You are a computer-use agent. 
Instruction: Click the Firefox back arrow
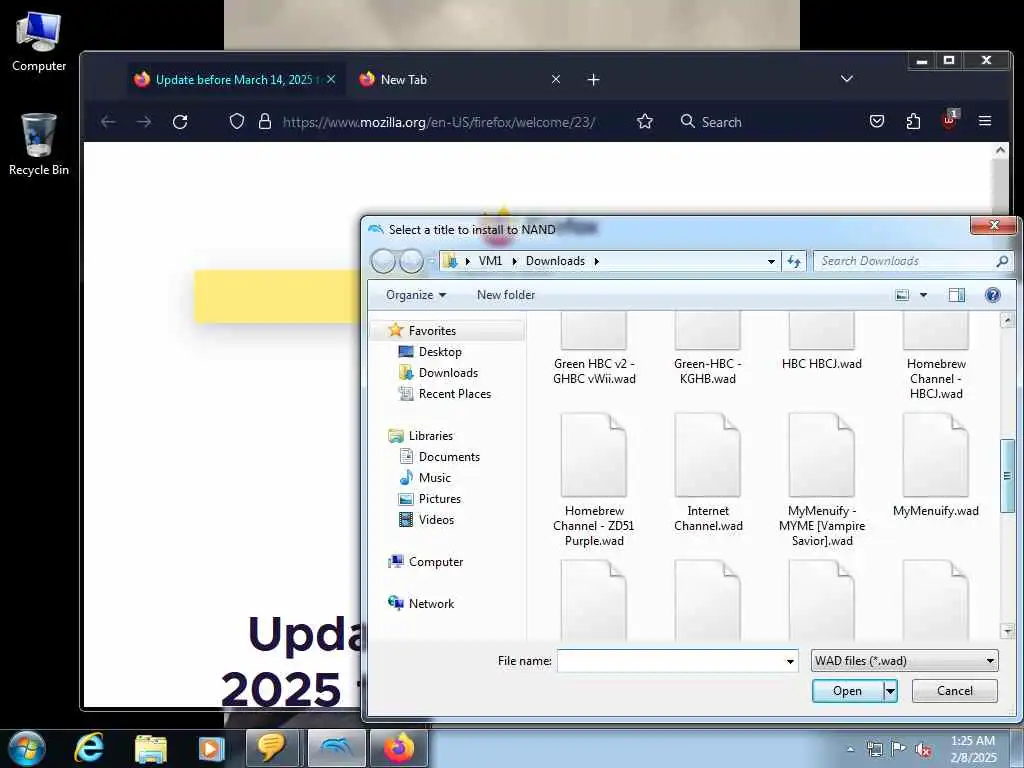(108, 121)
